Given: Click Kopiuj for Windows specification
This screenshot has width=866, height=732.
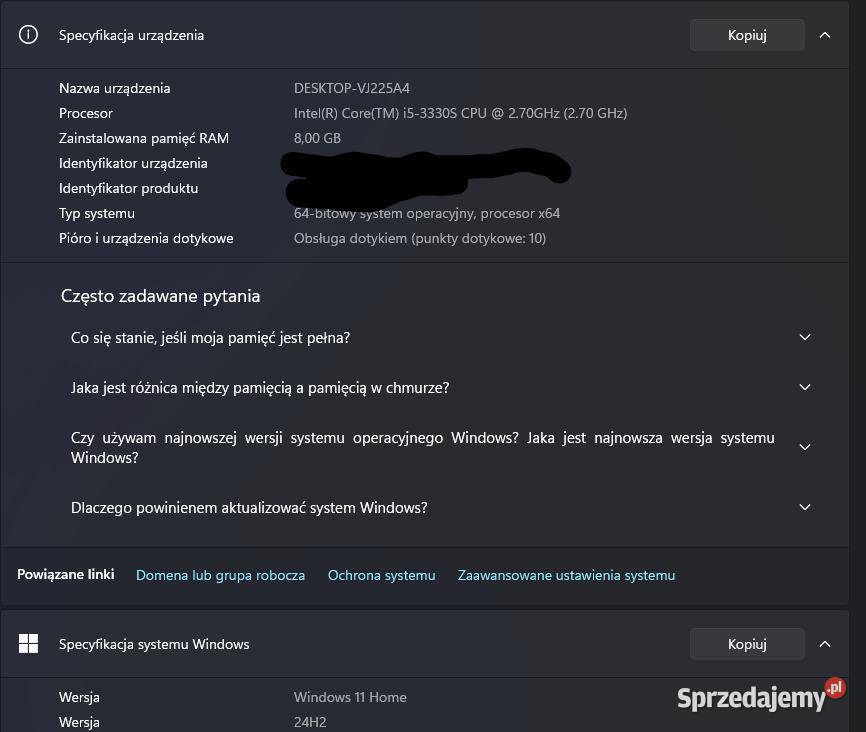Looking at the screenshot, I should click(x=746, y=643).
